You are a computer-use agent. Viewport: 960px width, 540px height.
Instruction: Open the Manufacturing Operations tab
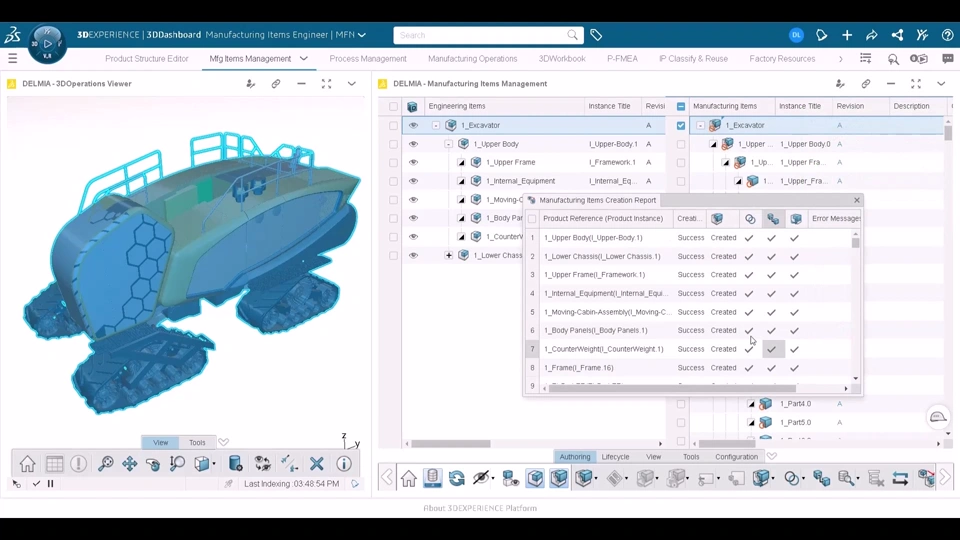[x=473, y=59]
